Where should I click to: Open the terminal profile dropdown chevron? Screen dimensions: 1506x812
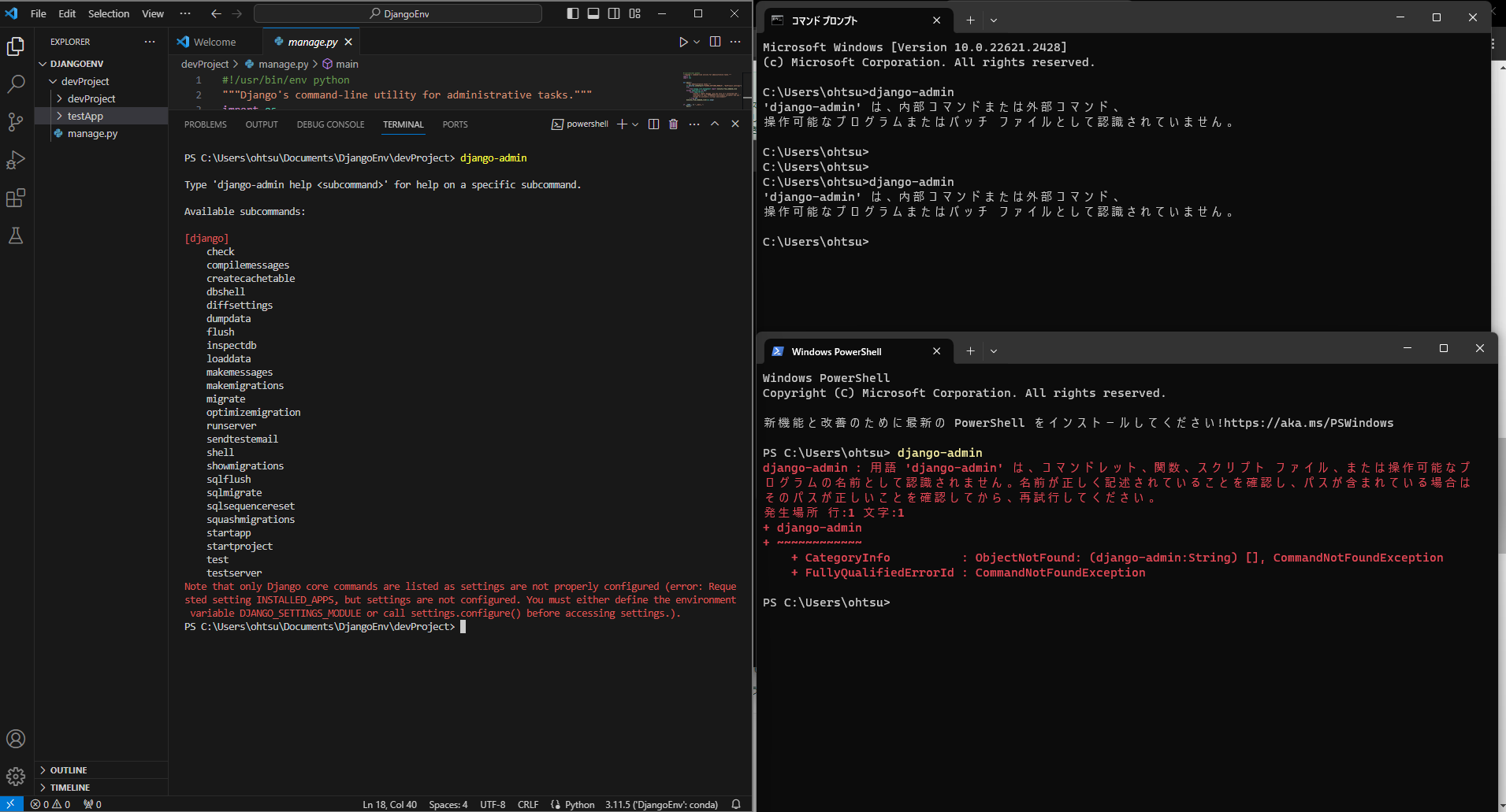point(634,124)
